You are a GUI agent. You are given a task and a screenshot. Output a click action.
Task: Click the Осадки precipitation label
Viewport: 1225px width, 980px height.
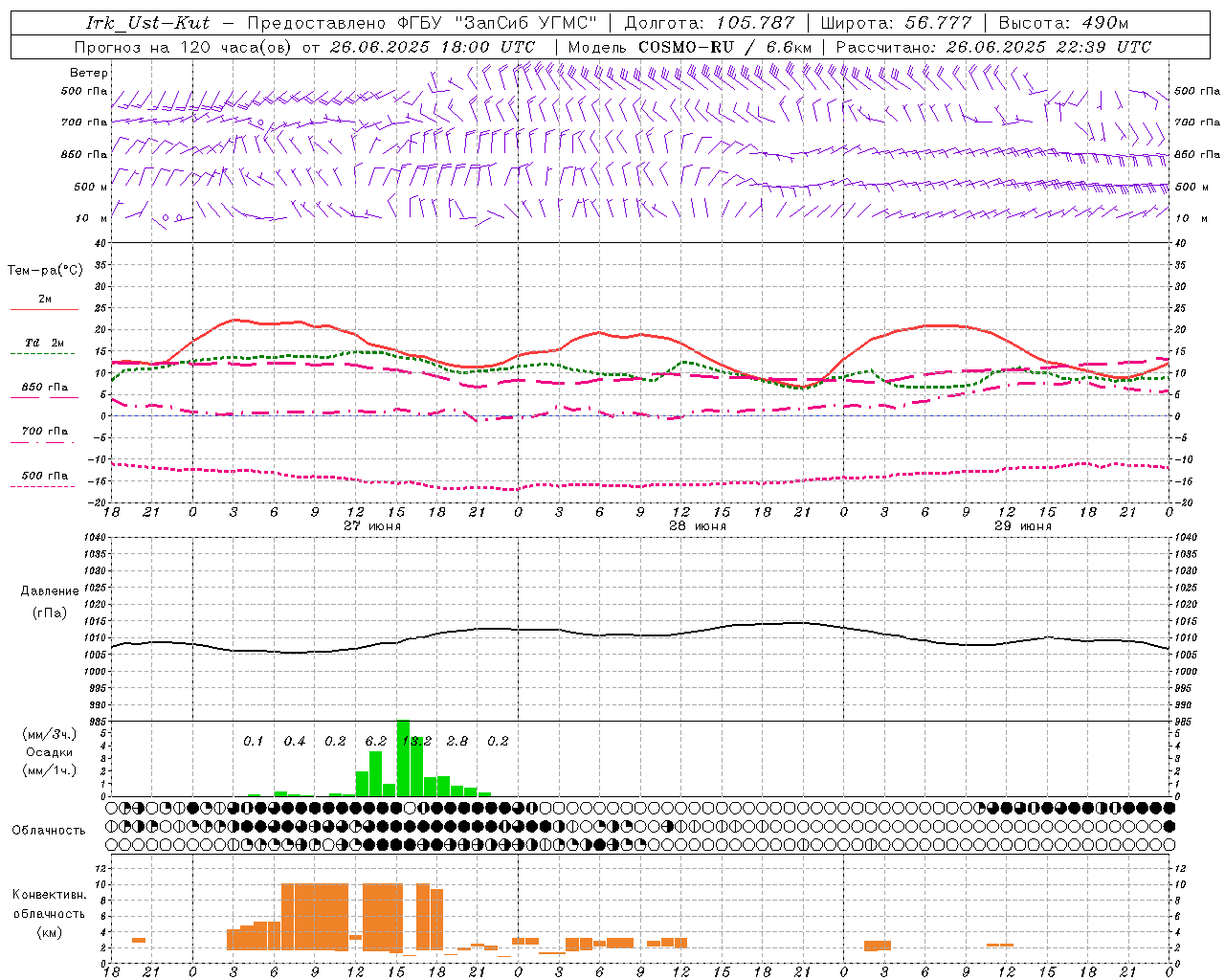50,752
